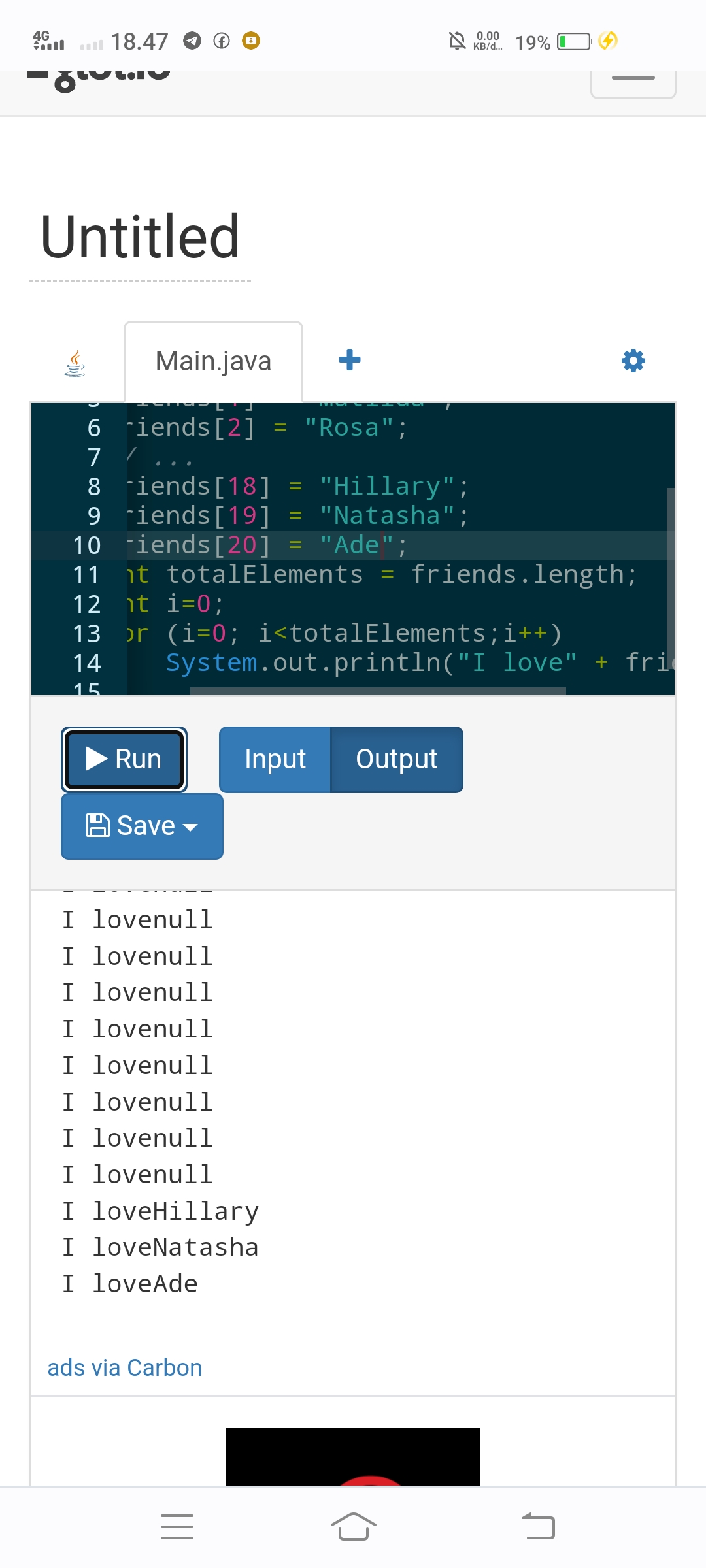Edit the Untitled snippet title

[x=140, y=237]
